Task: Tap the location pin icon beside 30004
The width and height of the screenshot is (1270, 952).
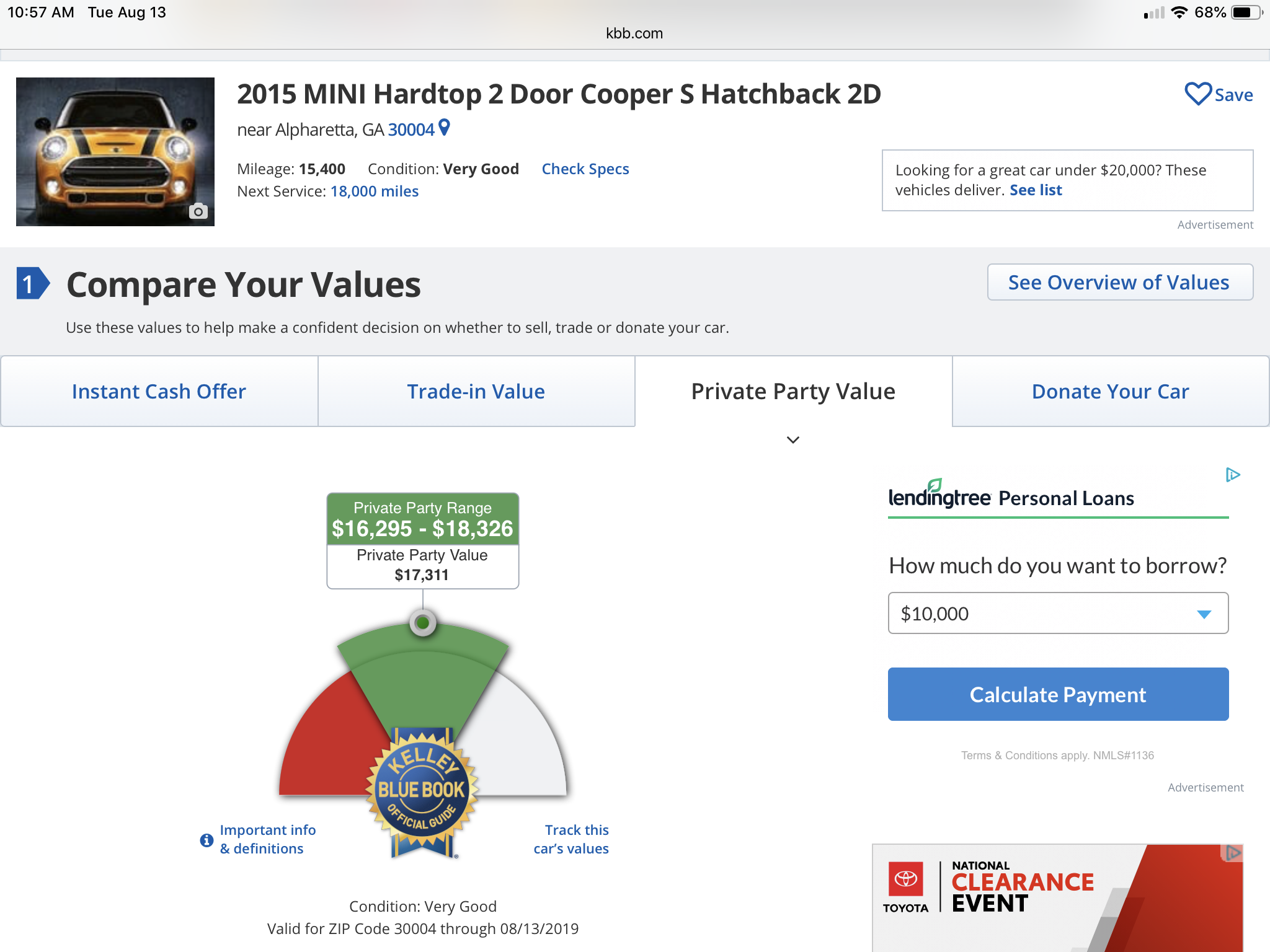Action: click(444, 128)
